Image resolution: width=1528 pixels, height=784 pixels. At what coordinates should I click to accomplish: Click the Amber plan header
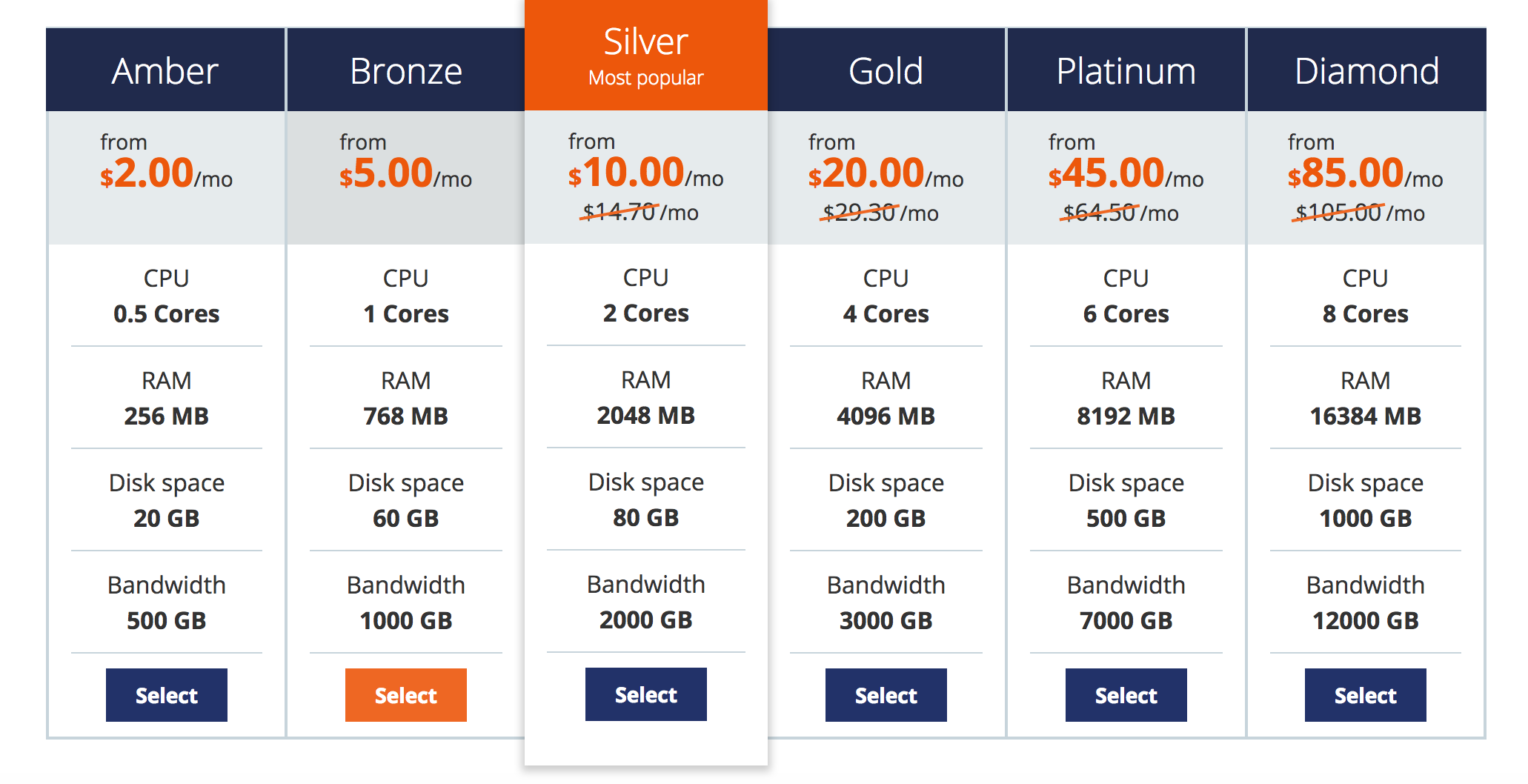tap(165, 71)
